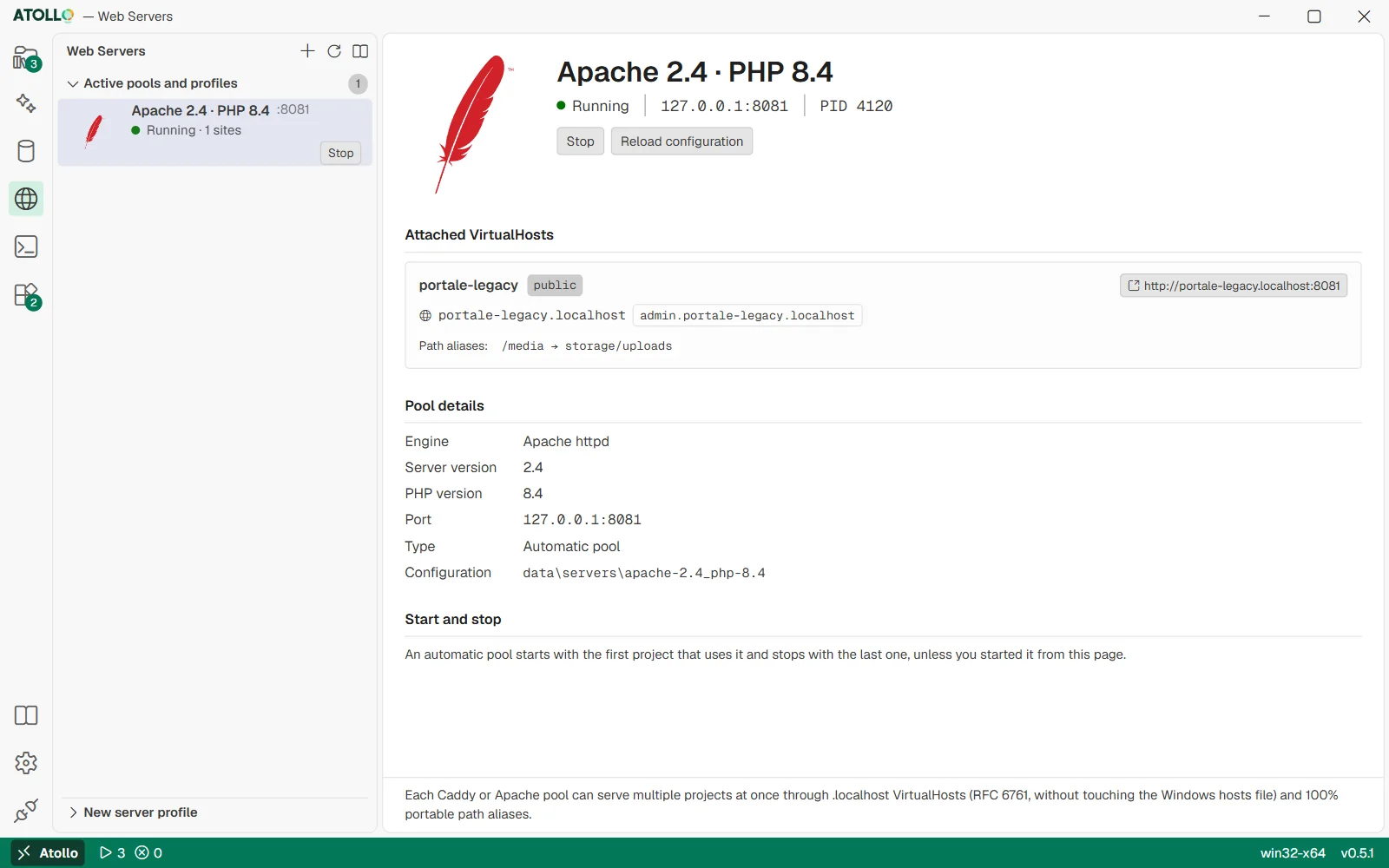Select Apache 2.4 · PHP 8.4 pool in list

215,132
